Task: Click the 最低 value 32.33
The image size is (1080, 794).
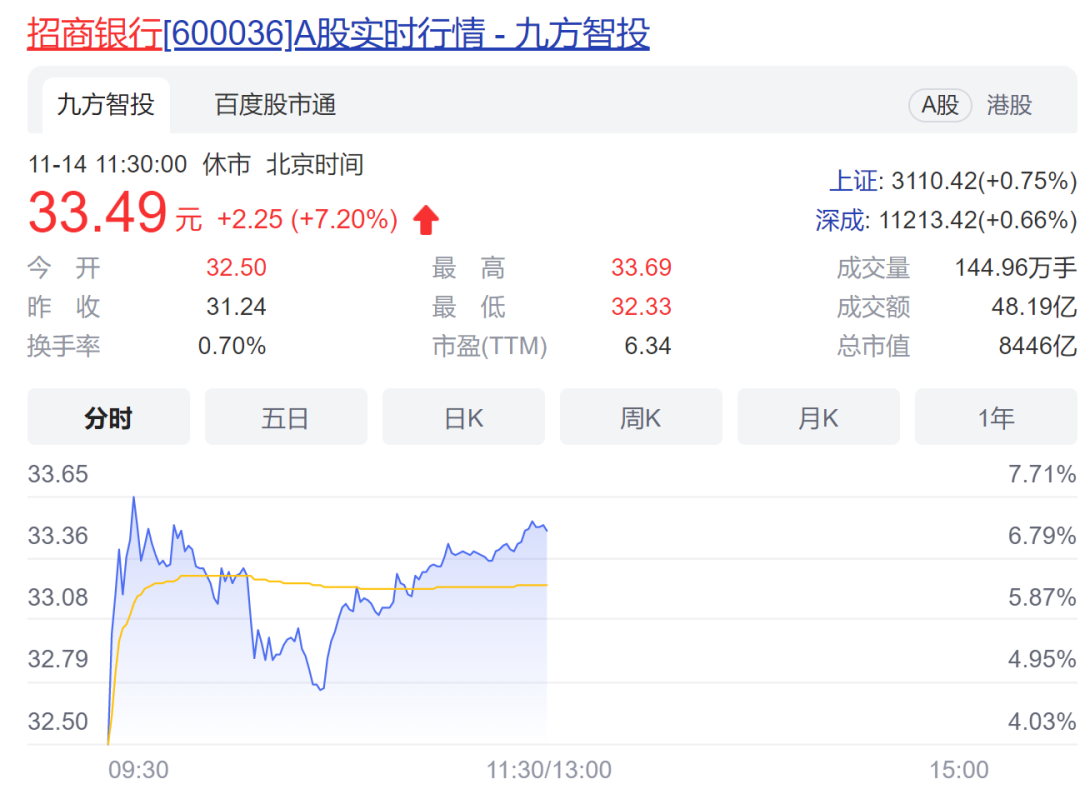Action: pos(641,306)
